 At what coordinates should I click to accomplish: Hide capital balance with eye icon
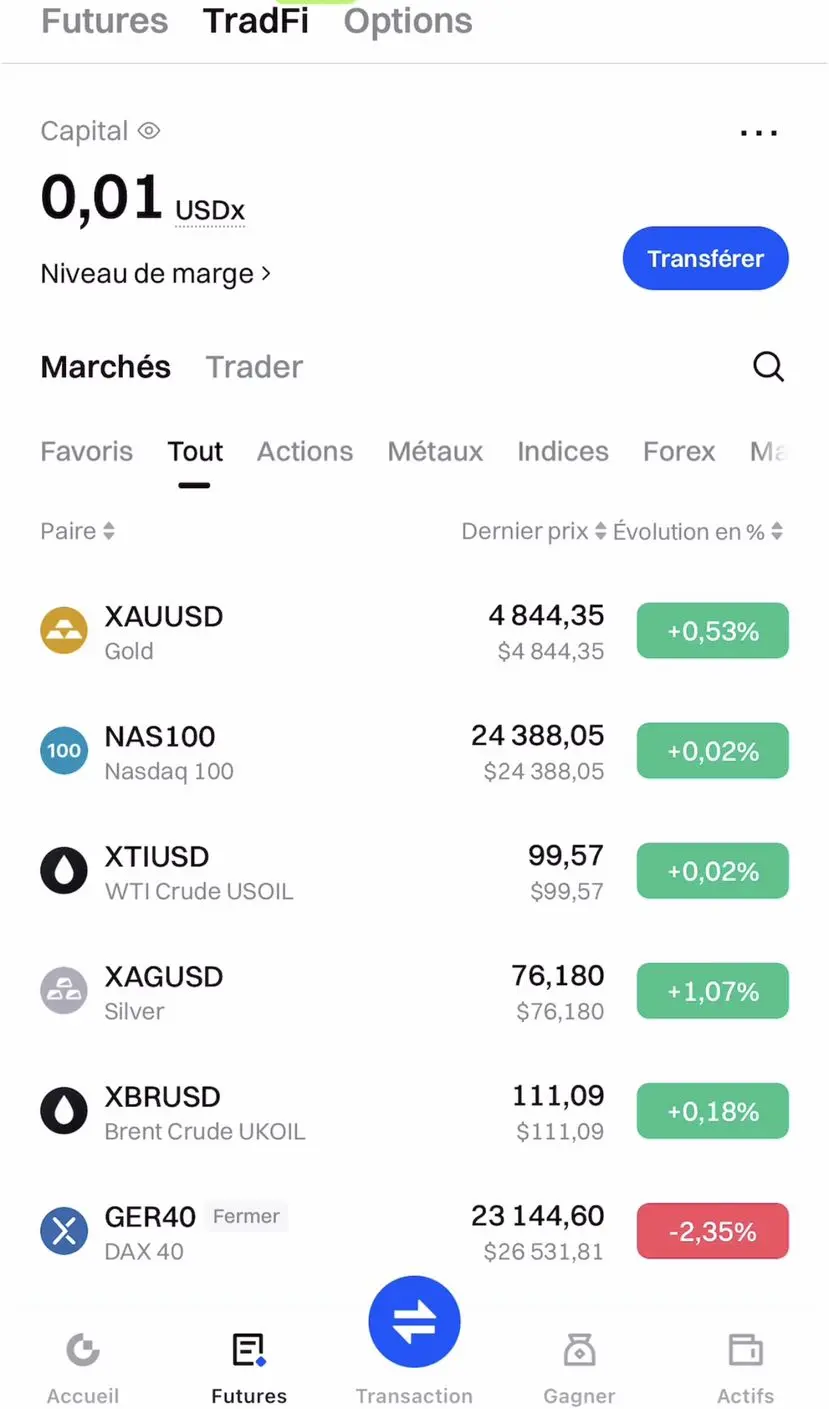(149, 131)
